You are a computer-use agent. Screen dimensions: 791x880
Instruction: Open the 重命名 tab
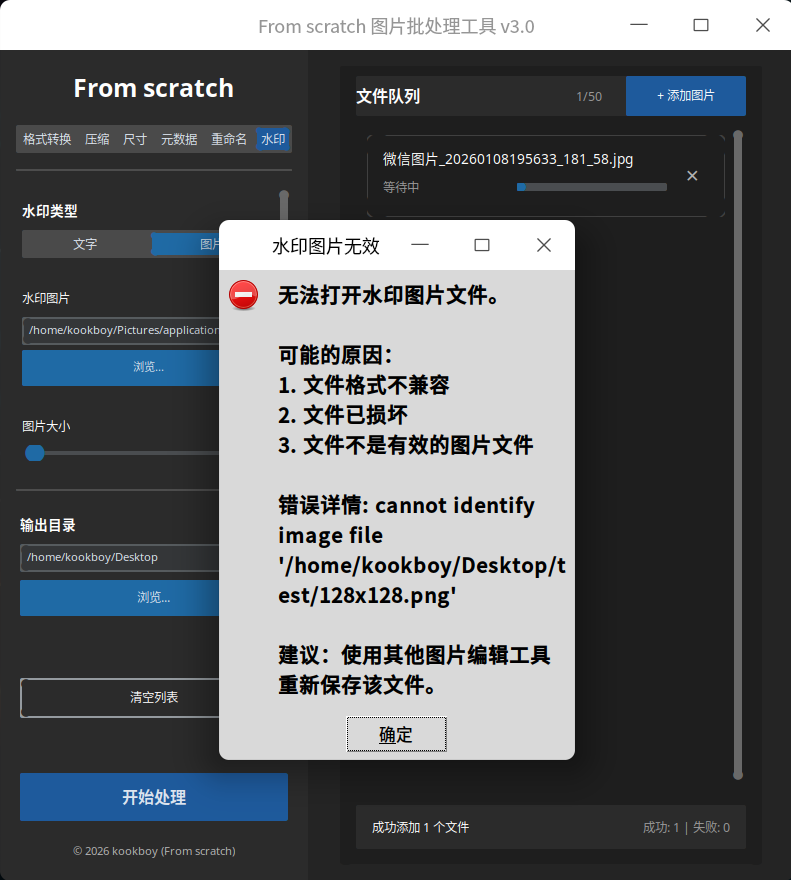pyautogui.click(x=229, y=139)
